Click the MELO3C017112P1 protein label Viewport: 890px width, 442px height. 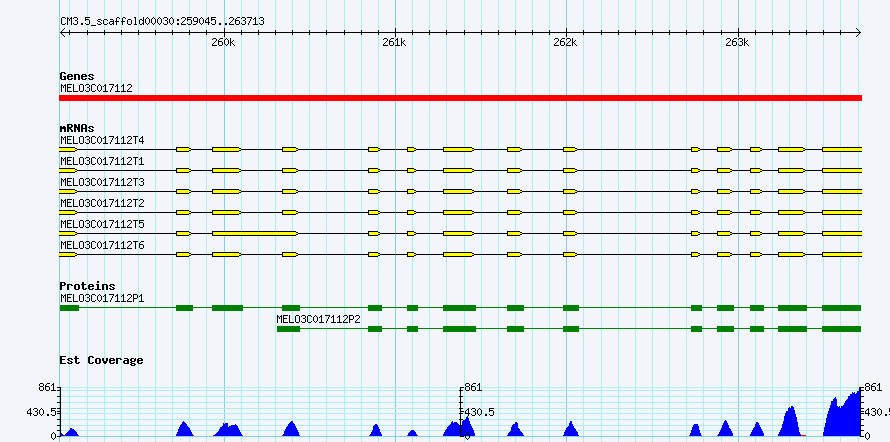pyautogui.click(x=102, y=298)
